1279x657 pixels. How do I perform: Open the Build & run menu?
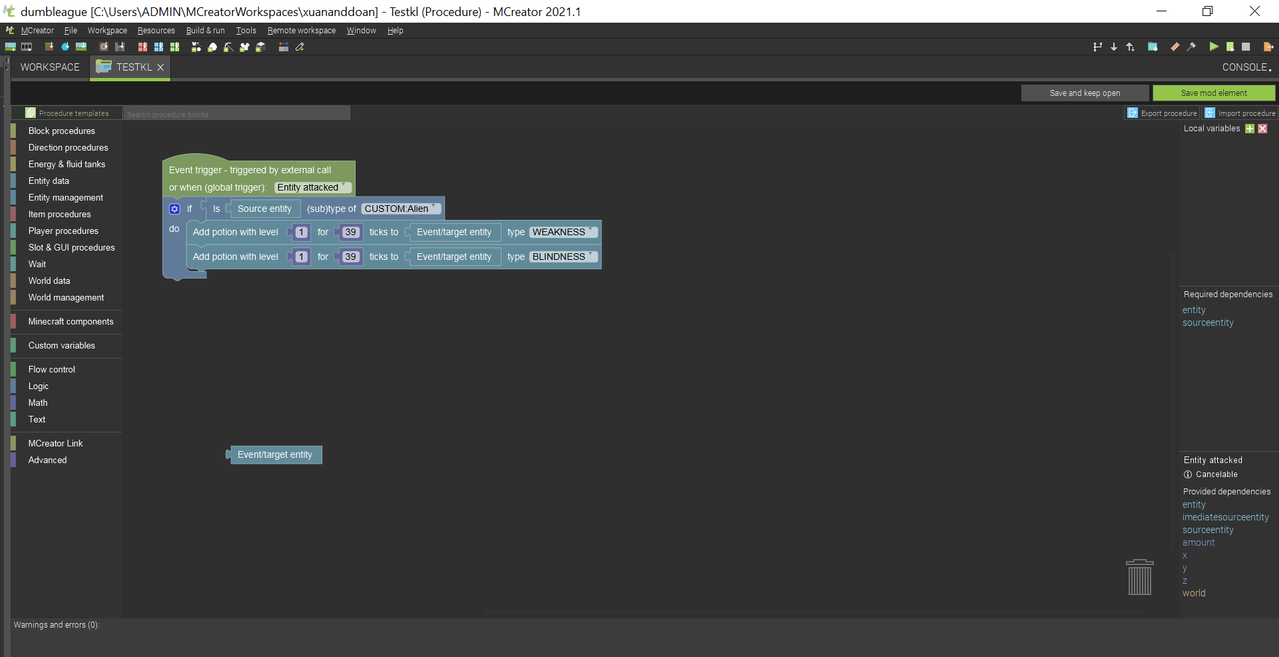tap(205, 31)
